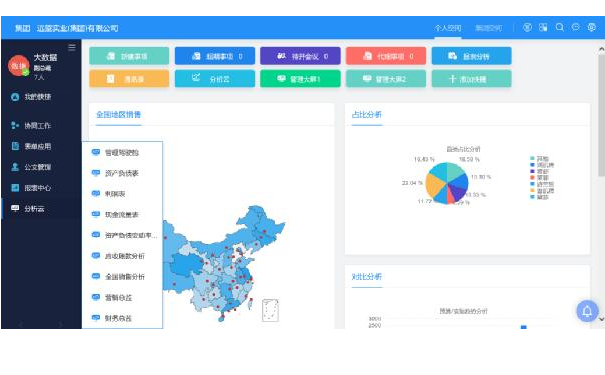Click the teal shortcut button in first row
Screen dimensions: 605x375
[x=129, y=56]
